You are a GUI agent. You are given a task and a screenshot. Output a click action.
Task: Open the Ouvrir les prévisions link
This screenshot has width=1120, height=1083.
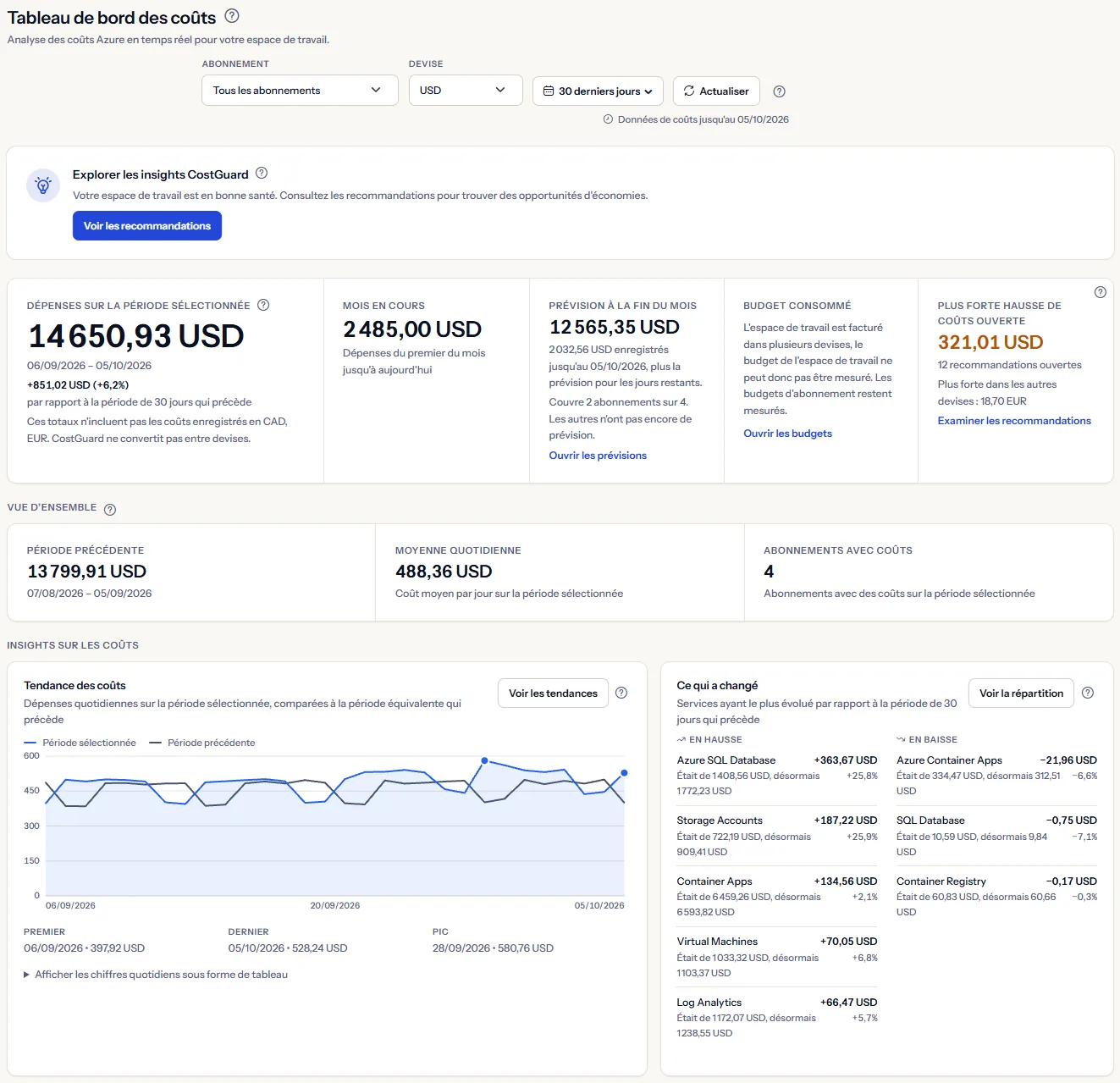(598, 456)
